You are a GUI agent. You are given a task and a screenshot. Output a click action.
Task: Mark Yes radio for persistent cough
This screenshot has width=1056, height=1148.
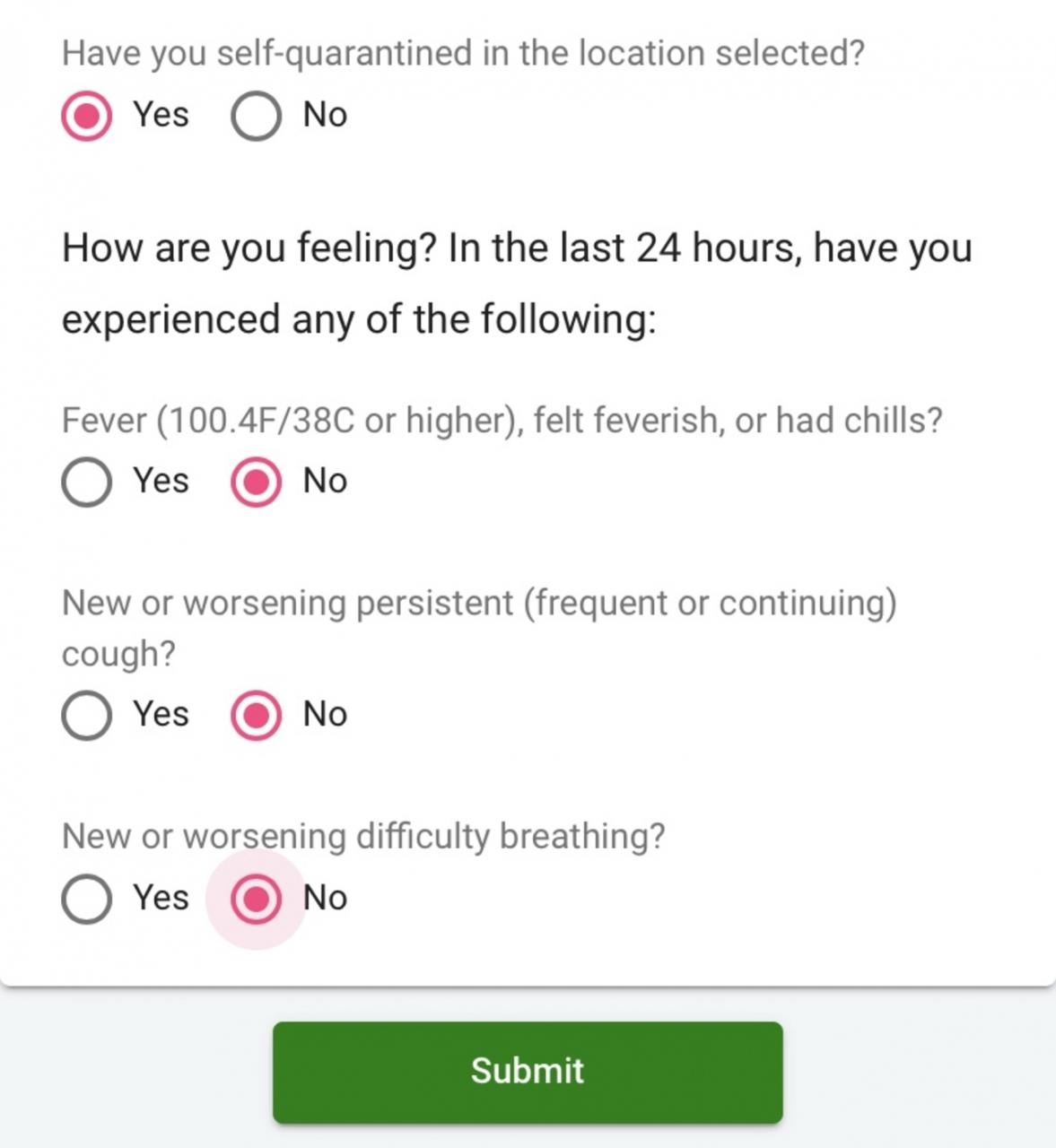87,715
